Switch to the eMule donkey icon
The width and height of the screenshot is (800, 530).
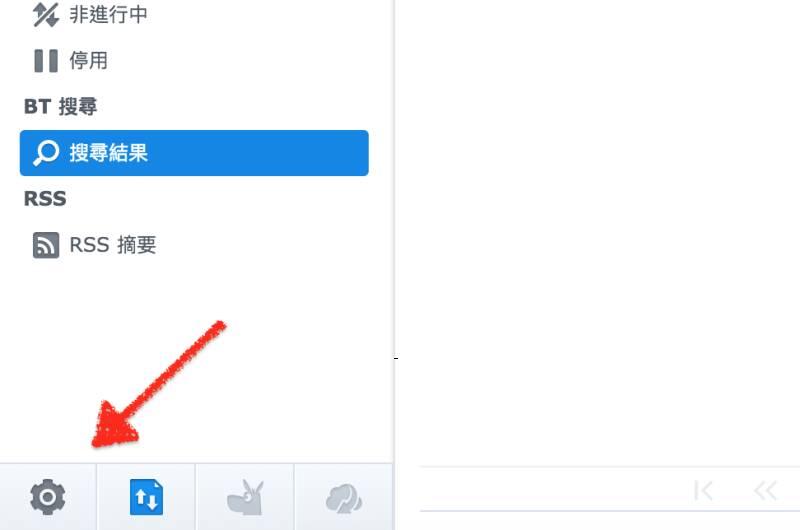click(x=245, y=497)
